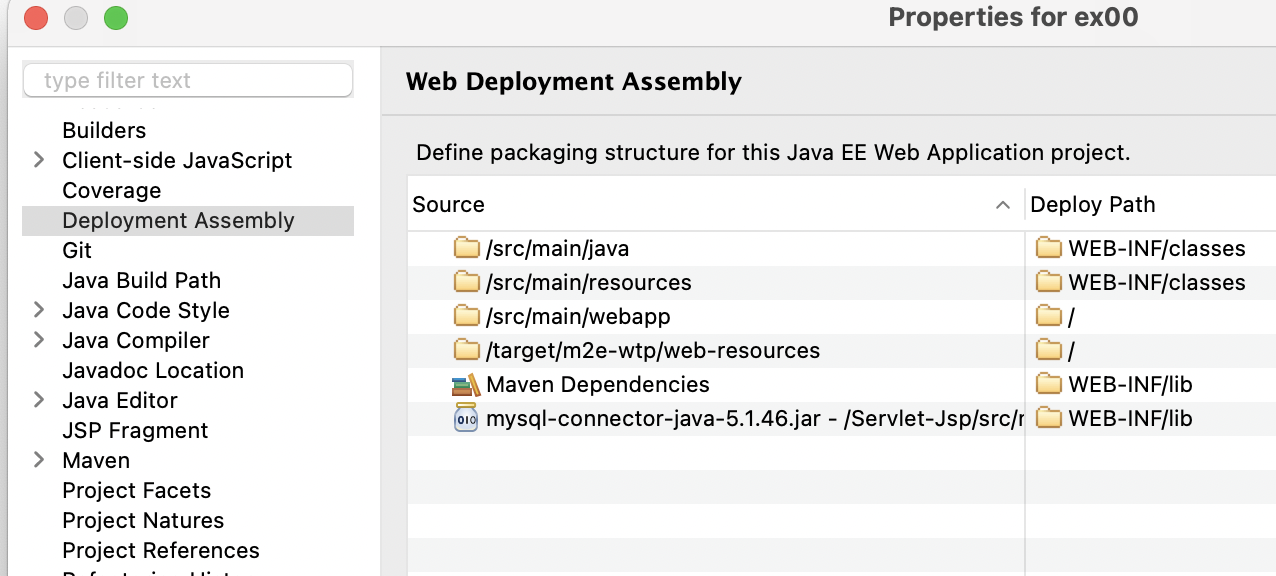The height and width of the screenshot is (576, 1276).
Task: Expand the Java Code Style section
Action: (39, 310)
